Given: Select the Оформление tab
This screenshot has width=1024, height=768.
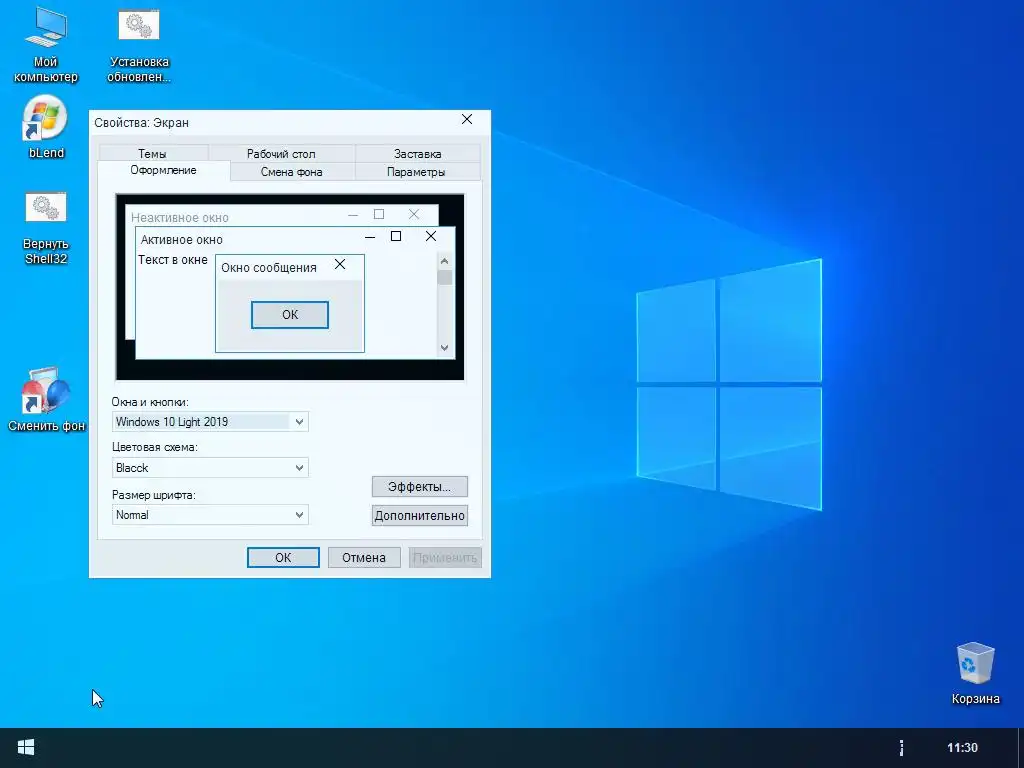Looking at the screenshot, I should pyautogui.click(x=163, y=170).
